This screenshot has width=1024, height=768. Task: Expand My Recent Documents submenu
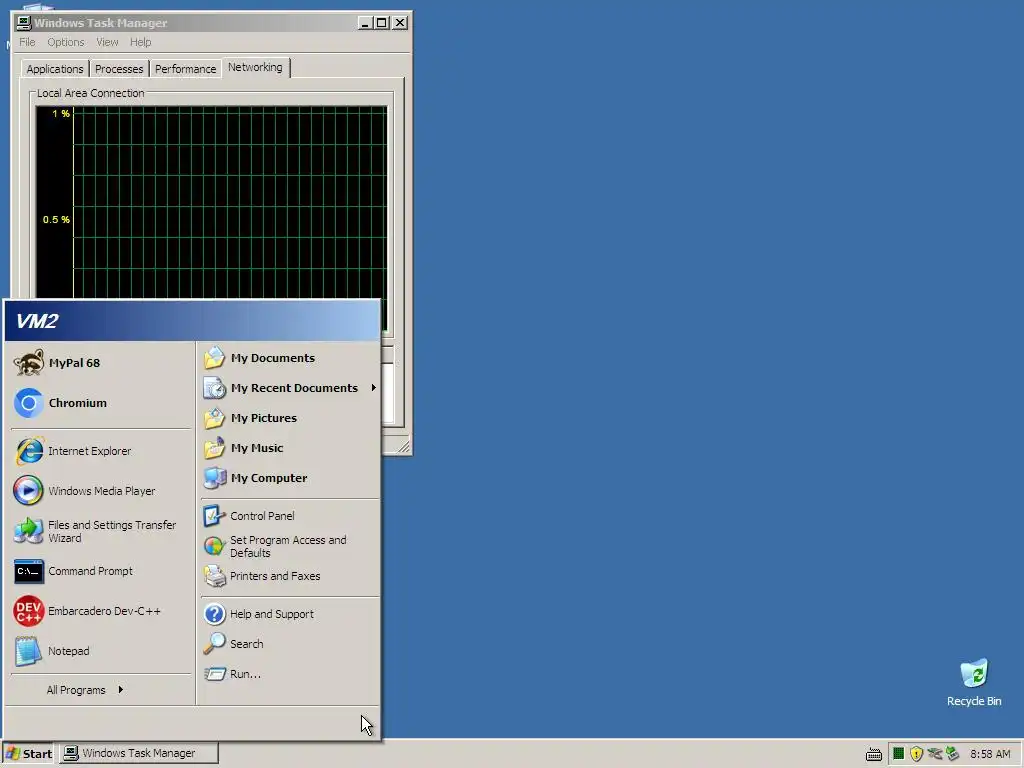tap(290, 388)
